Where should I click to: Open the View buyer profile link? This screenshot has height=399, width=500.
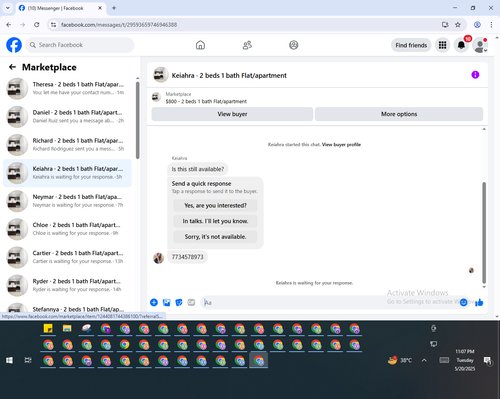point(341,145)
